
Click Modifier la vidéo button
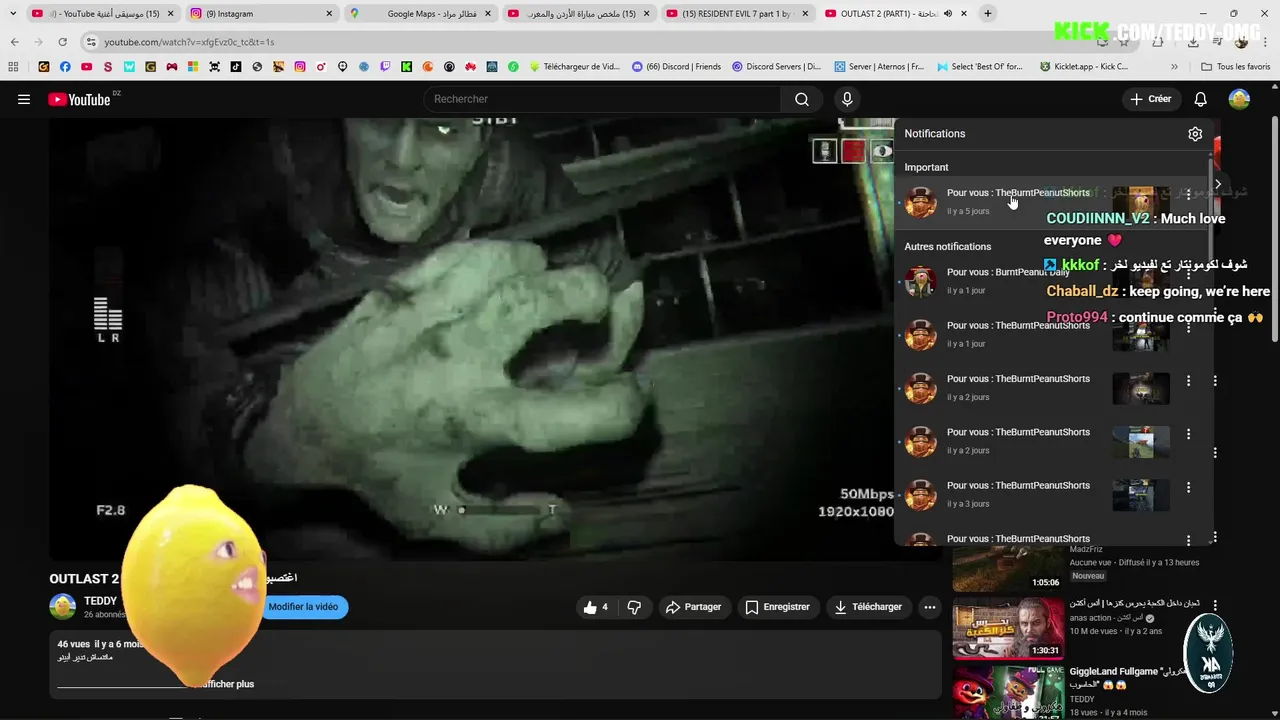click(x=303, y=607)
